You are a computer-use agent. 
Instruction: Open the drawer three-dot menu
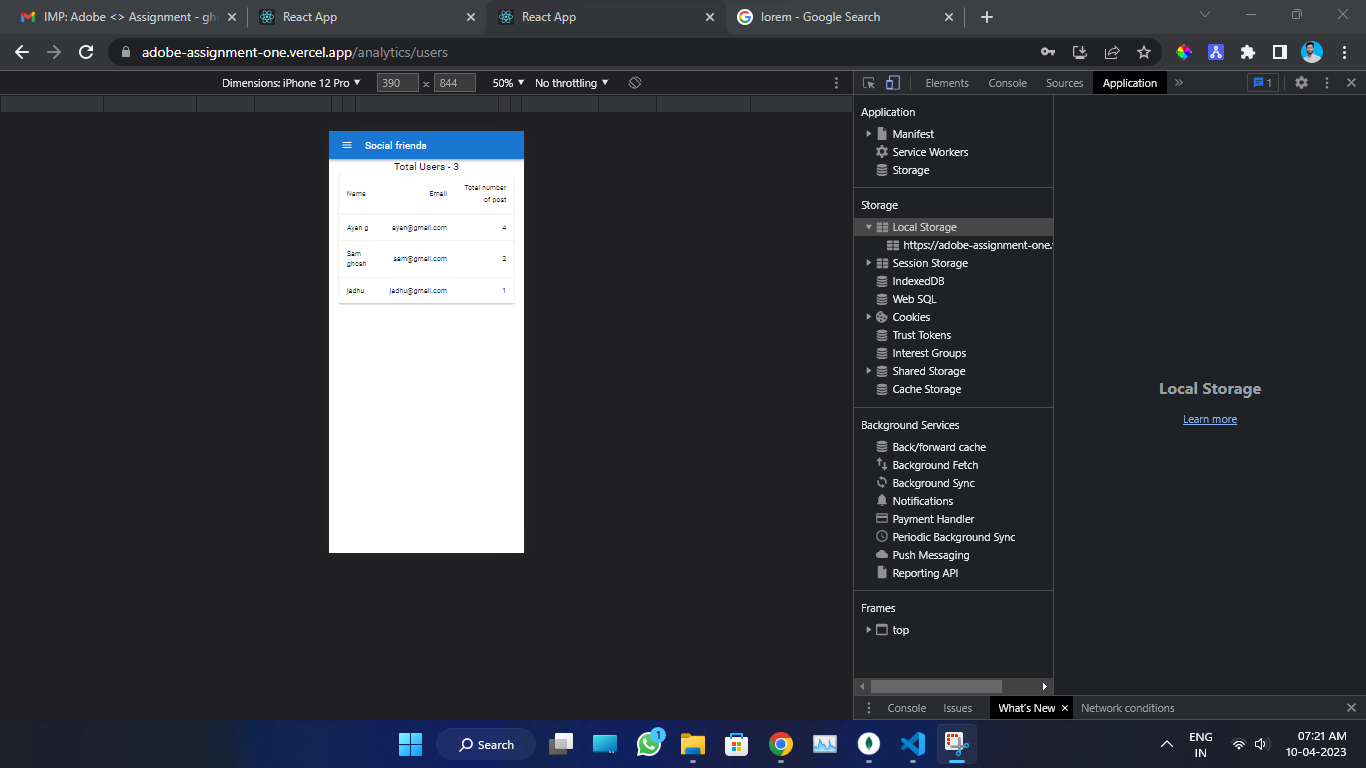click(868, 708)
